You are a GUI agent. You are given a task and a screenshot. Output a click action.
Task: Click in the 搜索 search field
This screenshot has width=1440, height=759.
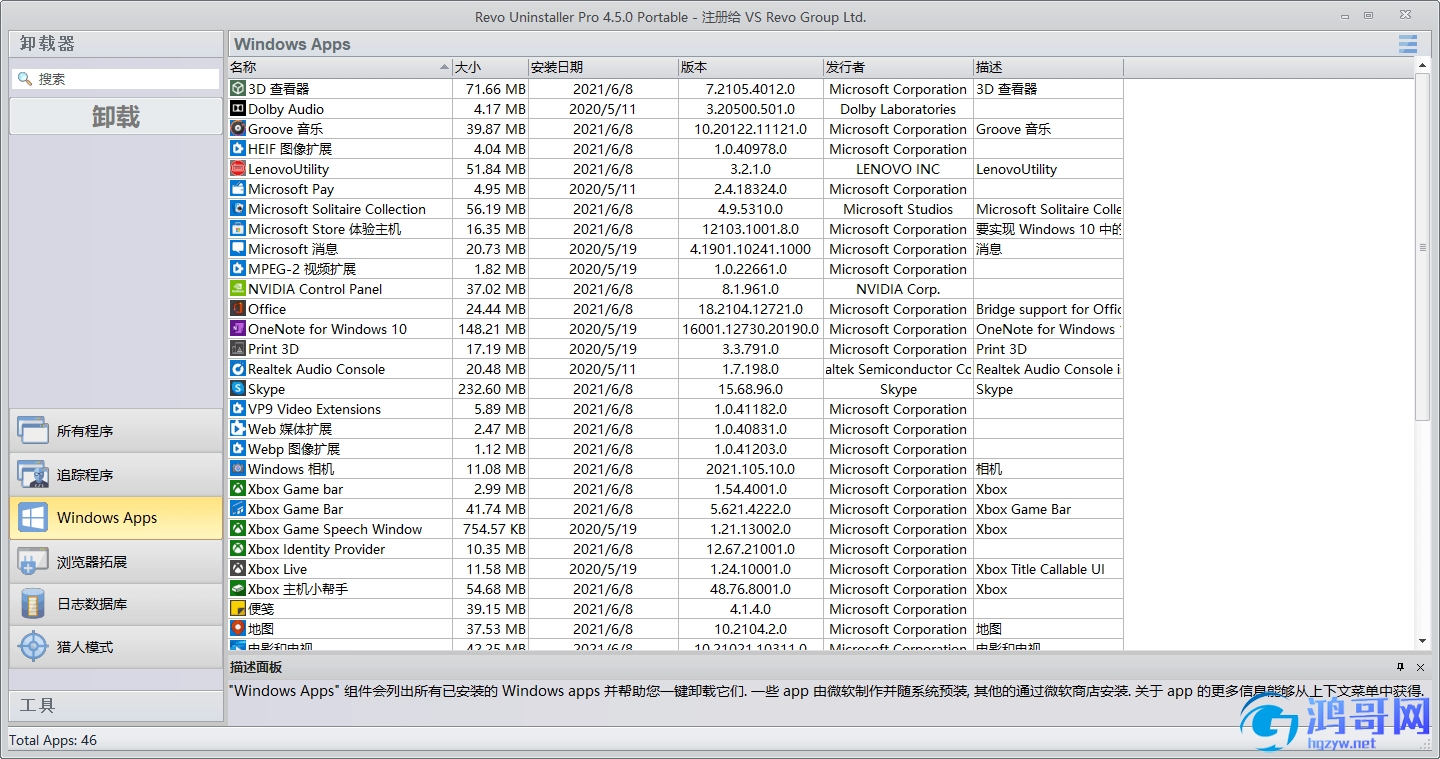click(116, 79)
